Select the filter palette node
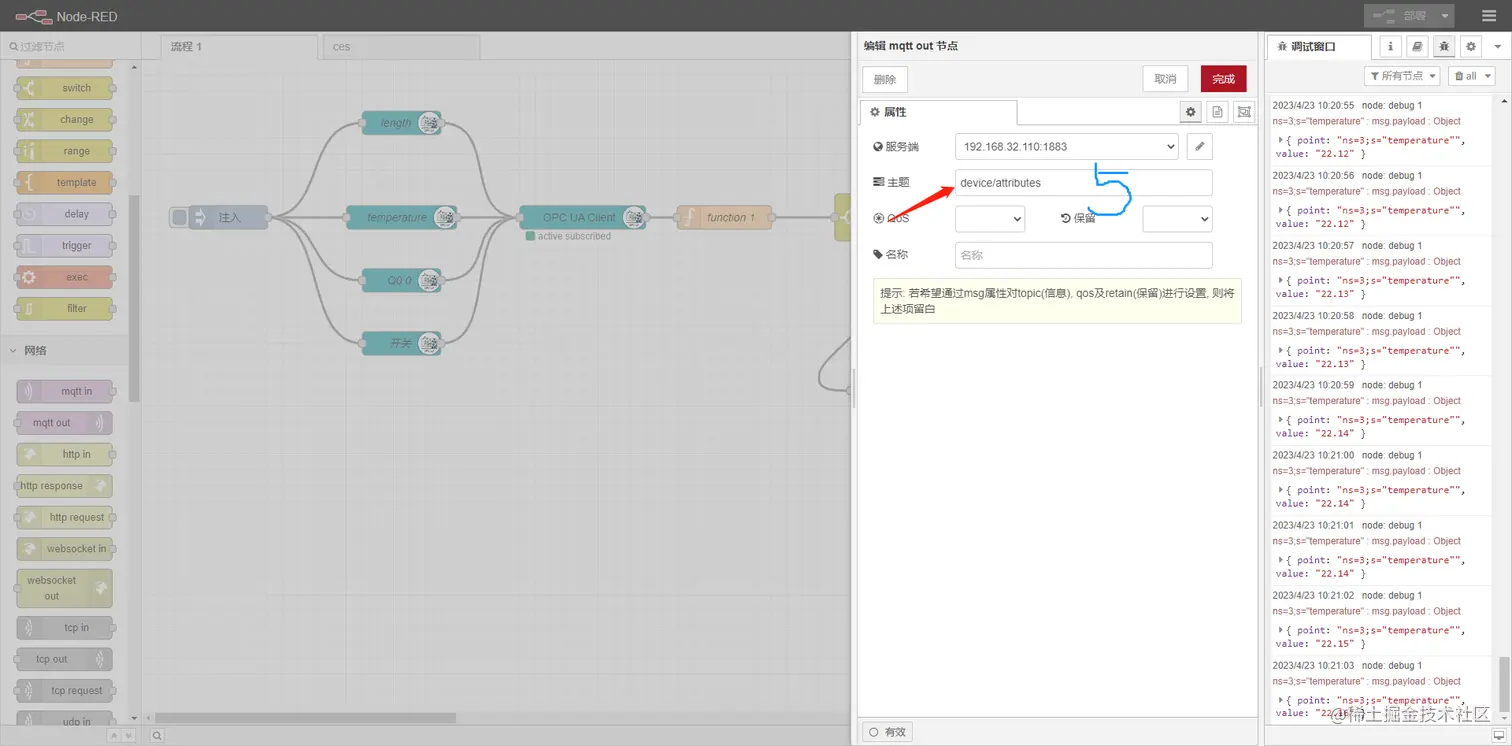The image size is (1512, 746). tap(64, 308)
